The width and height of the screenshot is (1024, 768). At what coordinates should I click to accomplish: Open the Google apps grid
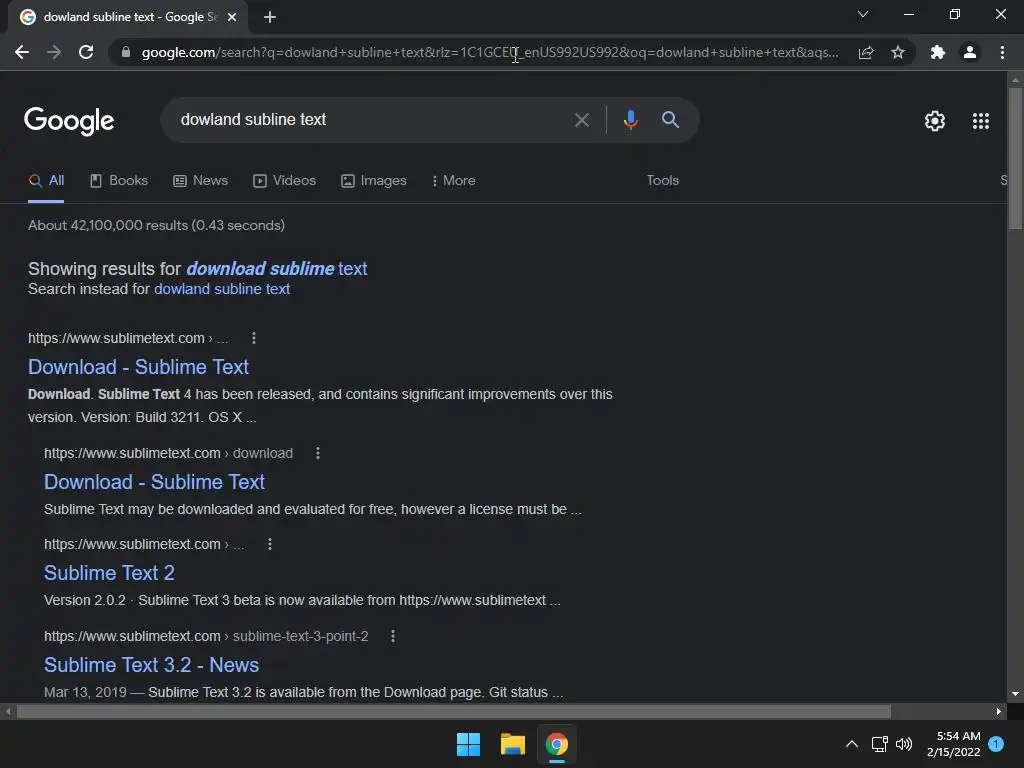tap(981, 121)
